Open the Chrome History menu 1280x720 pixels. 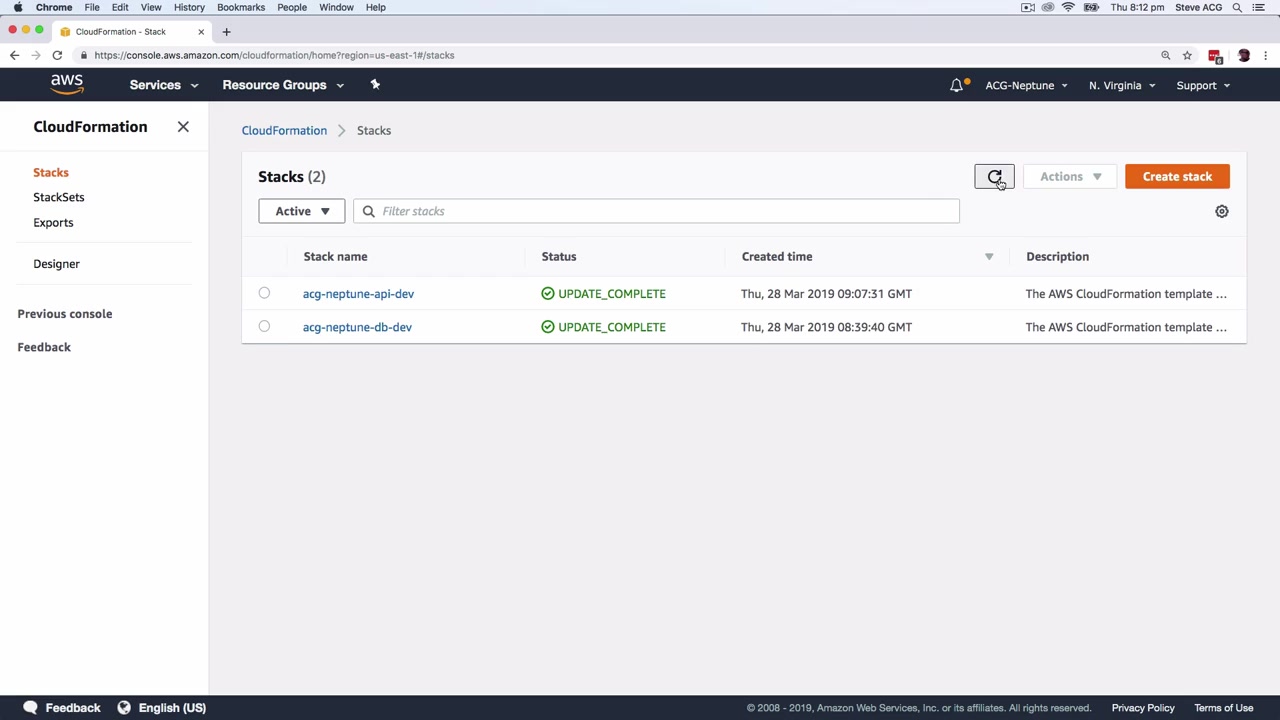tap(189, 7)
